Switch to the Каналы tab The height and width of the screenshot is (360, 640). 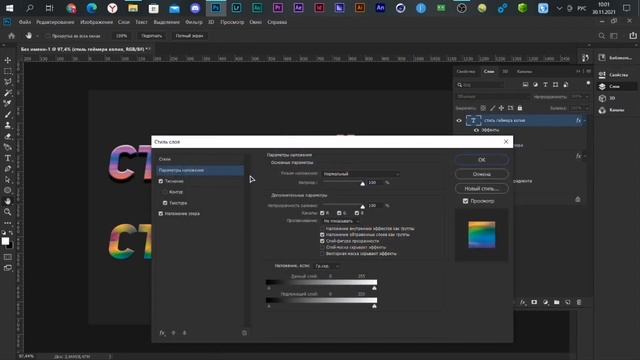524,71
